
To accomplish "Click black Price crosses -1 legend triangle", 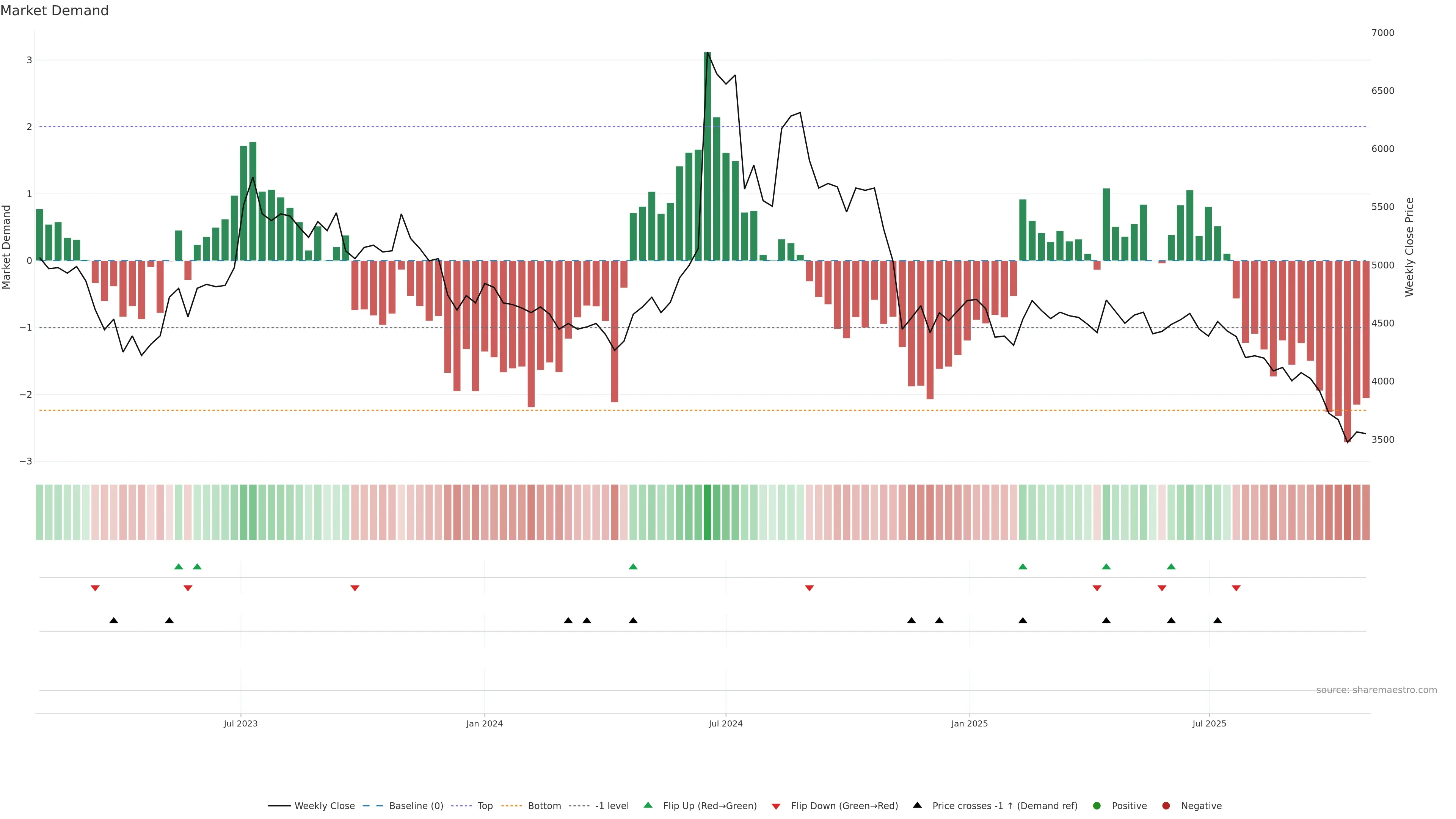I will 917,805.
